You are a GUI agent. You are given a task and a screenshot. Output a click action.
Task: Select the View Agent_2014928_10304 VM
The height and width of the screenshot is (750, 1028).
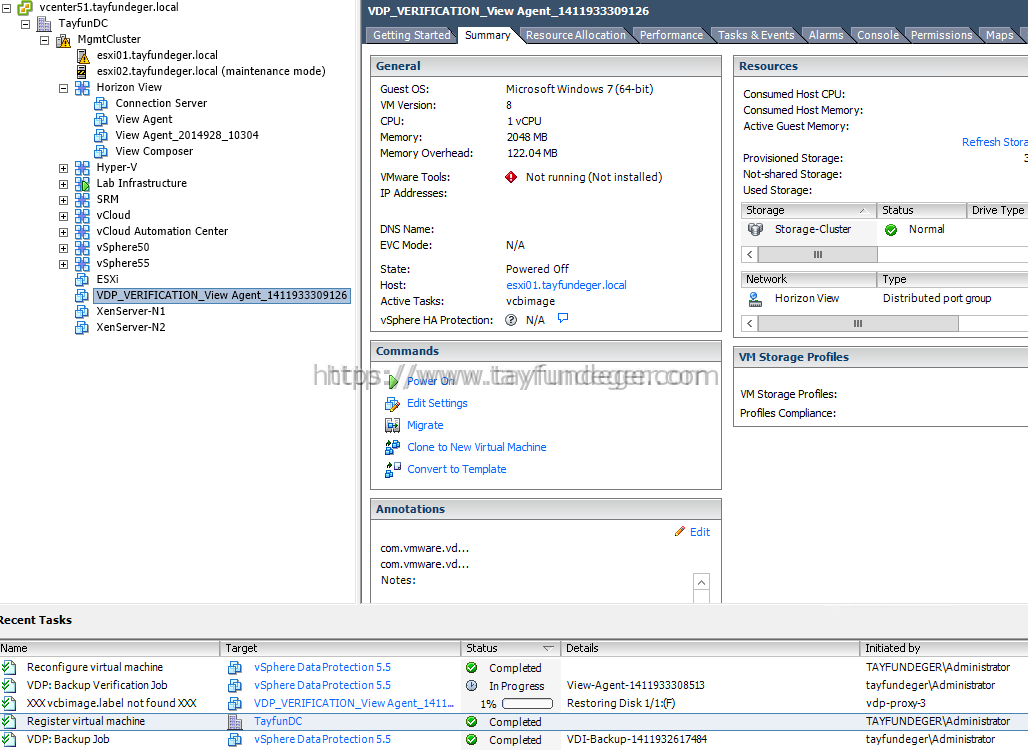(187, 136)
